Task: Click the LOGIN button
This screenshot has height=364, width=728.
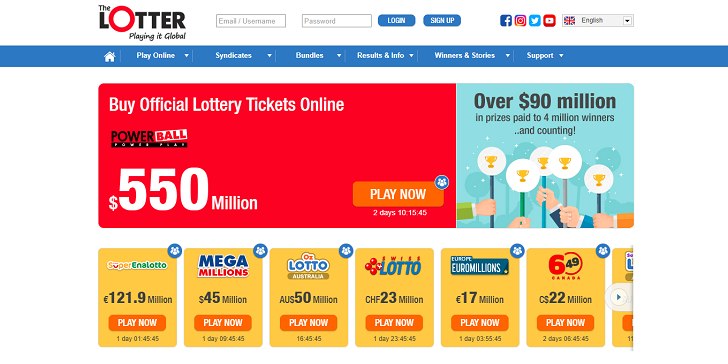Action: pos(396,20)
